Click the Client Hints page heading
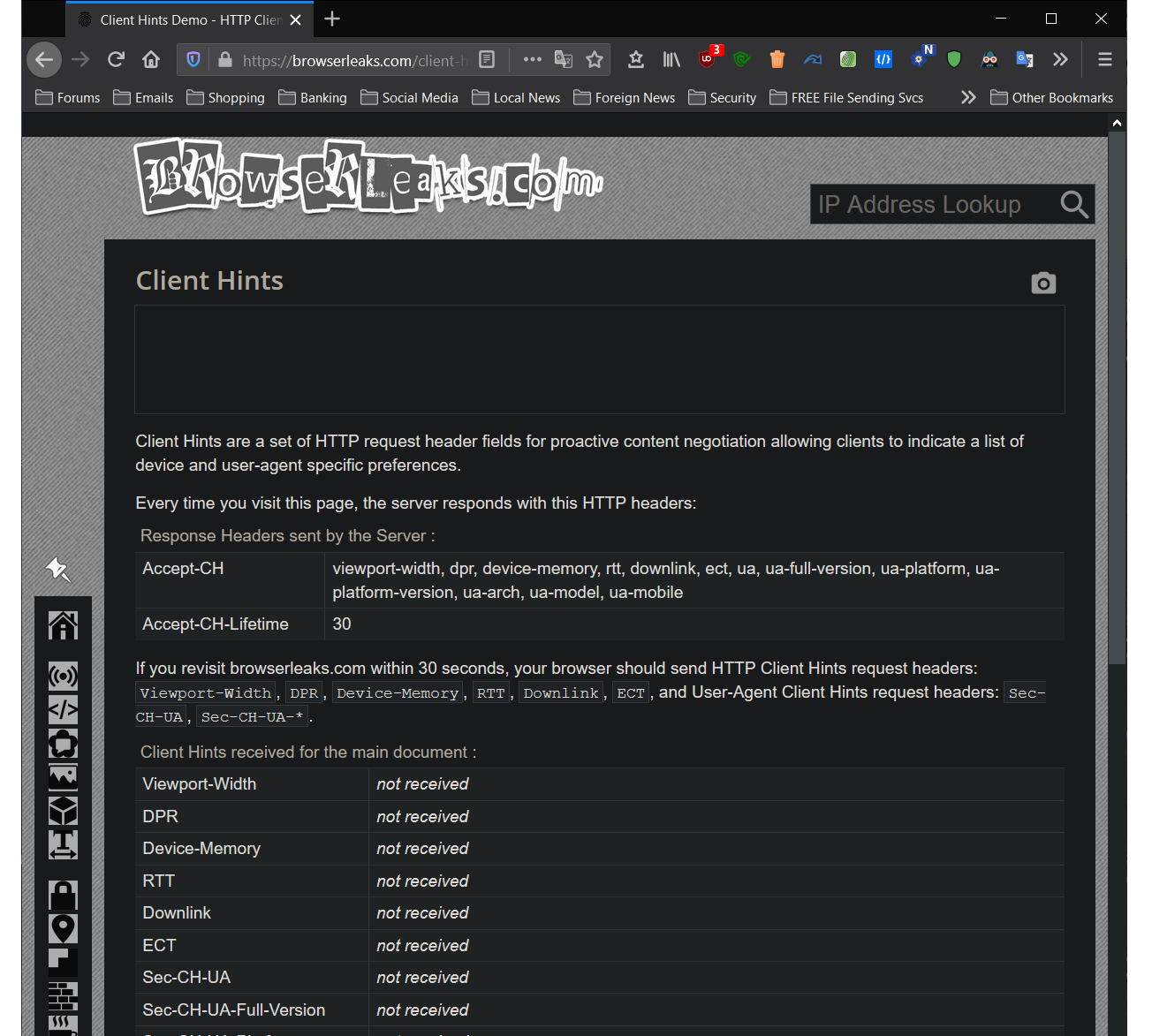 [x=209, y=281]
